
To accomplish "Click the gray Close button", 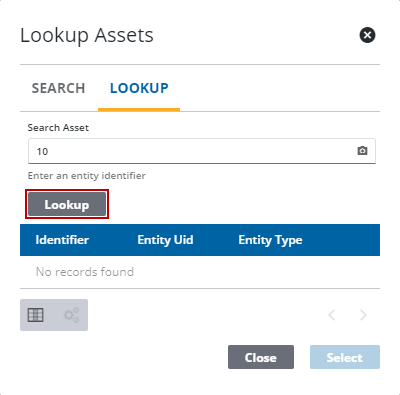I will click(x=261, y=357).
